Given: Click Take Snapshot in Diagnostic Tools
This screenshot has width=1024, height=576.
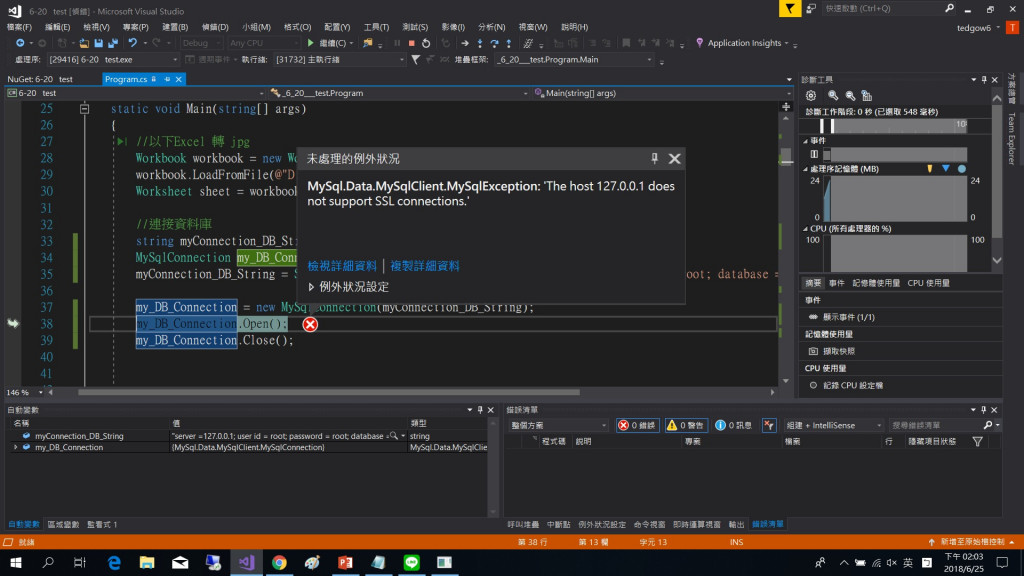Looking at the screenshot, I should (839, 351).
